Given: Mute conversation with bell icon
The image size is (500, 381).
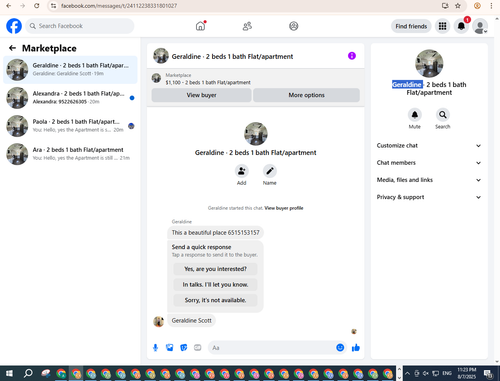Looking at the screenshot, I should click(x=415, y=115).
